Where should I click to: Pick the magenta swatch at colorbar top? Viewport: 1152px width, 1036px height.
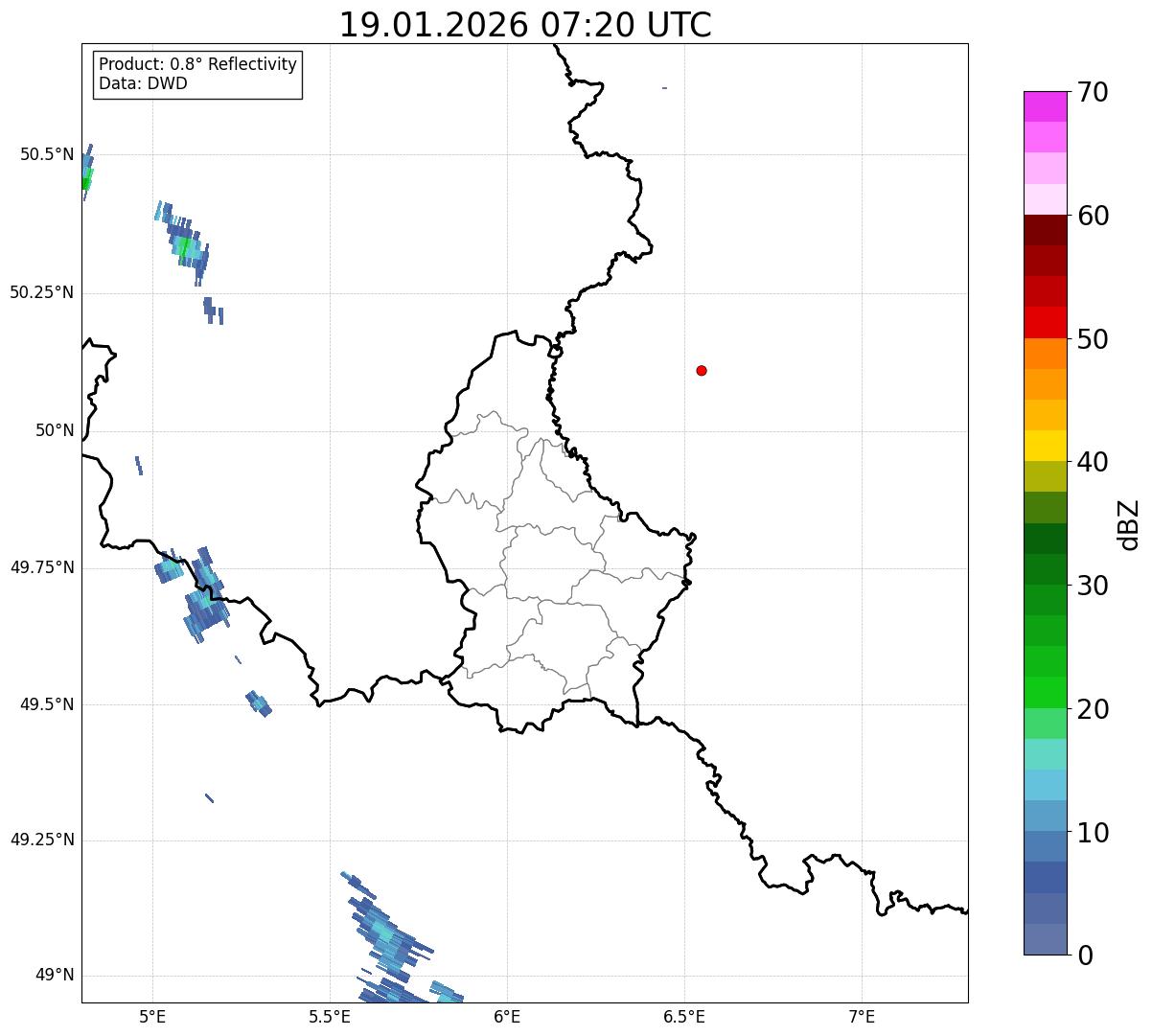click(x=1045, y=106)
